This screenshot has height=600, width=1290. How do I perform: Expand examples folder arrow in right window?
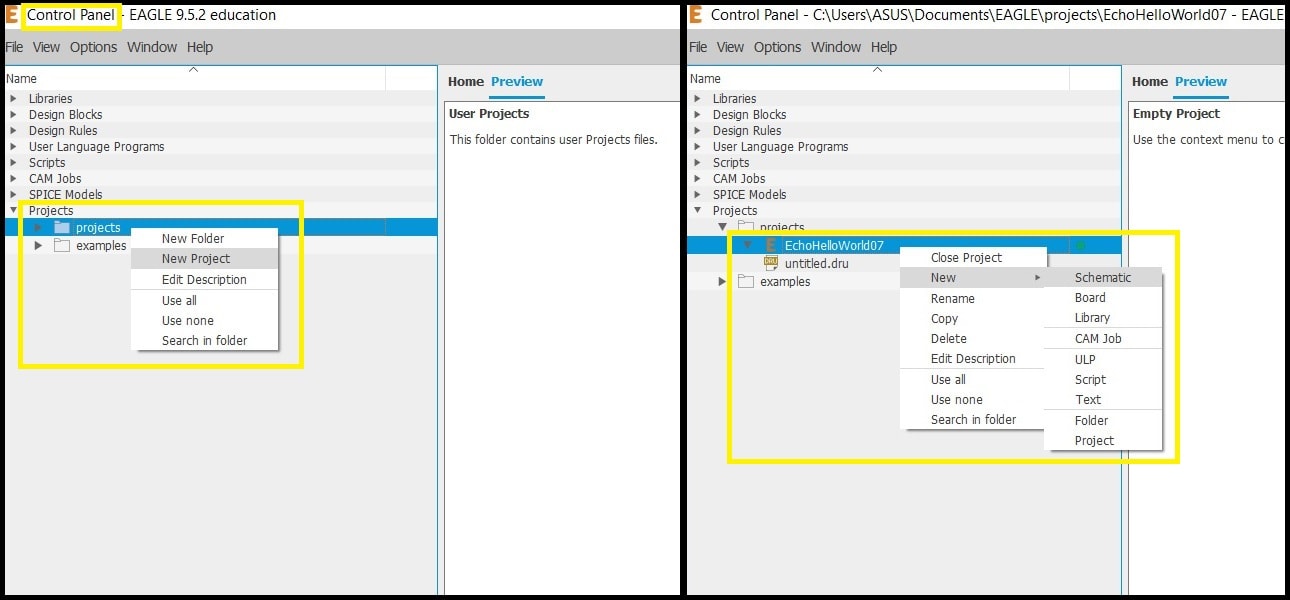click(722, 282)
